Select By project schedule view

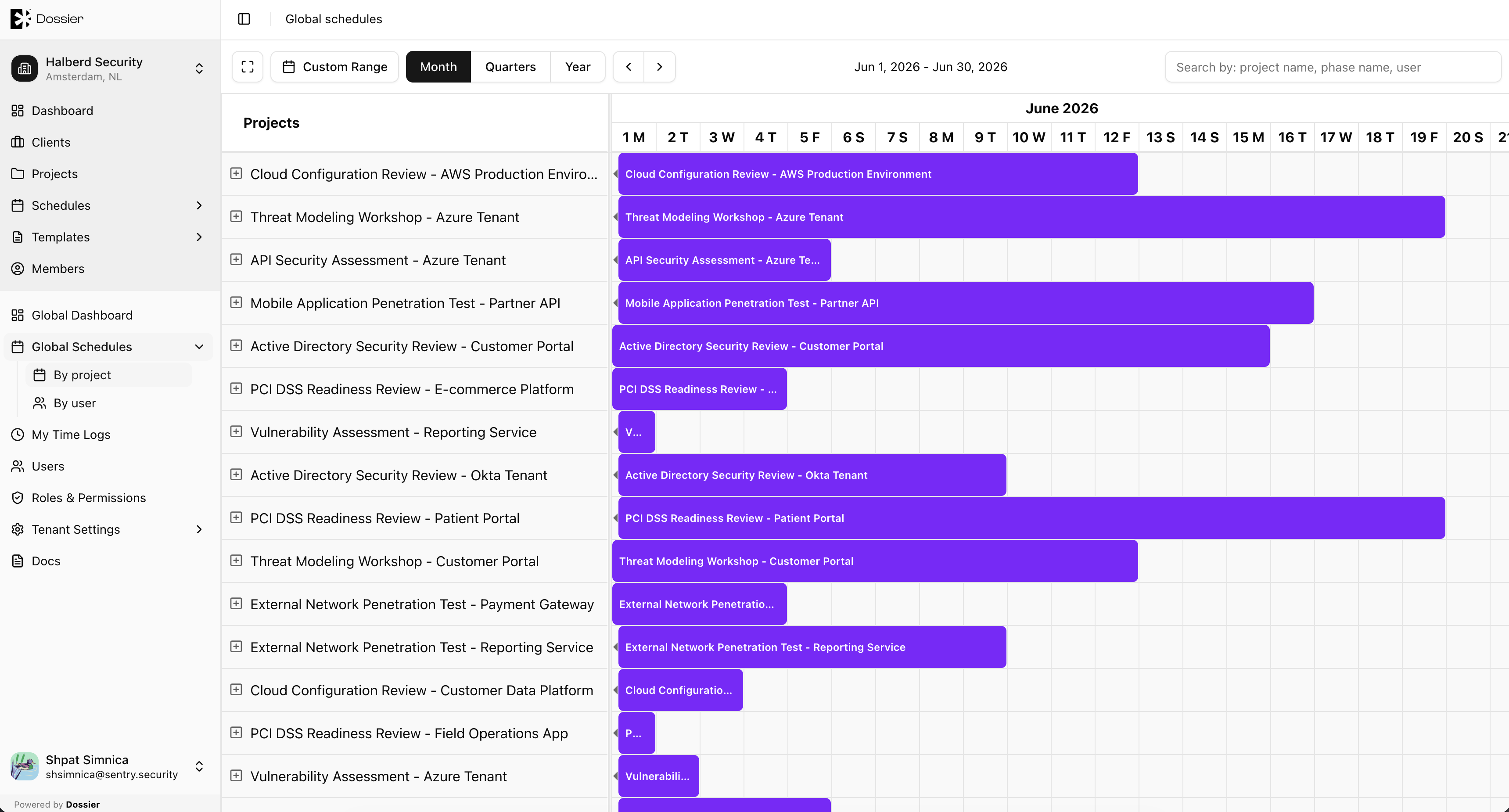point(109,375)
